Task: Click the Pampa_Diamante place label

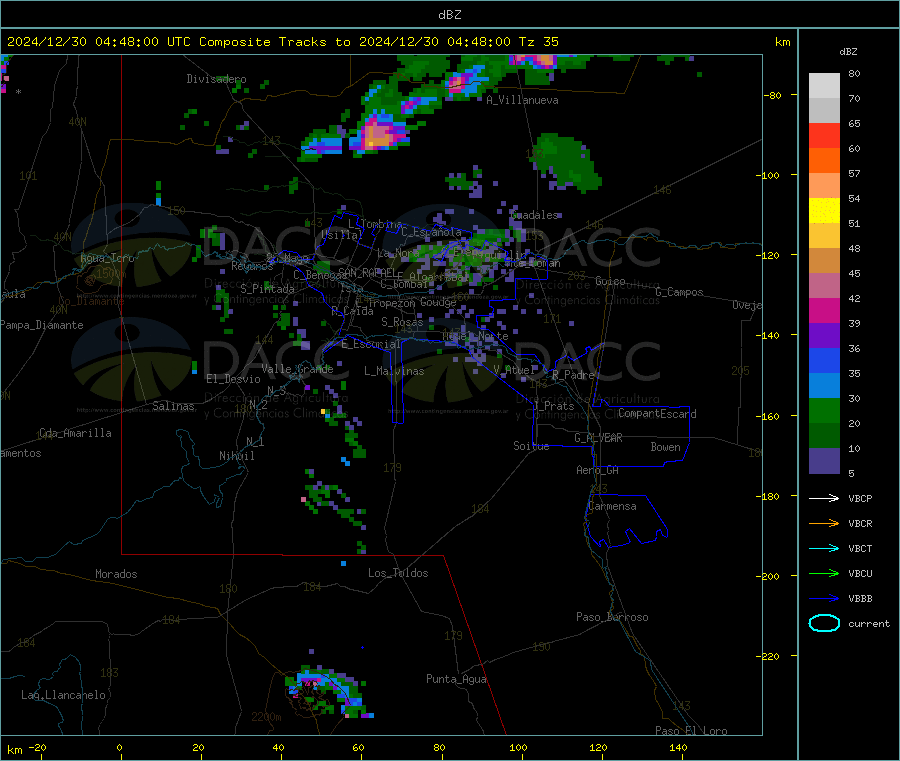Action: pyautogui.click(x=42, y=325)
